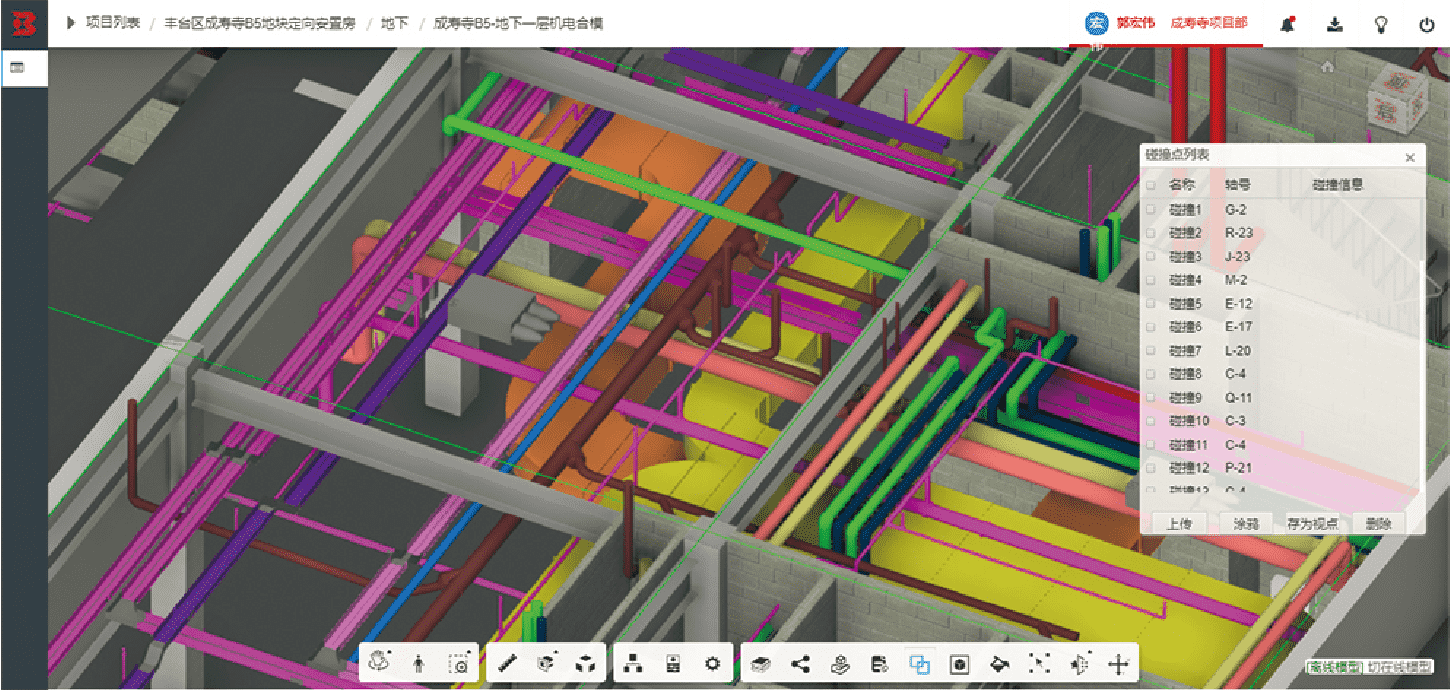Tick the select-all checkbox in list header
1450x690 pixels.
coord(1151,185)
